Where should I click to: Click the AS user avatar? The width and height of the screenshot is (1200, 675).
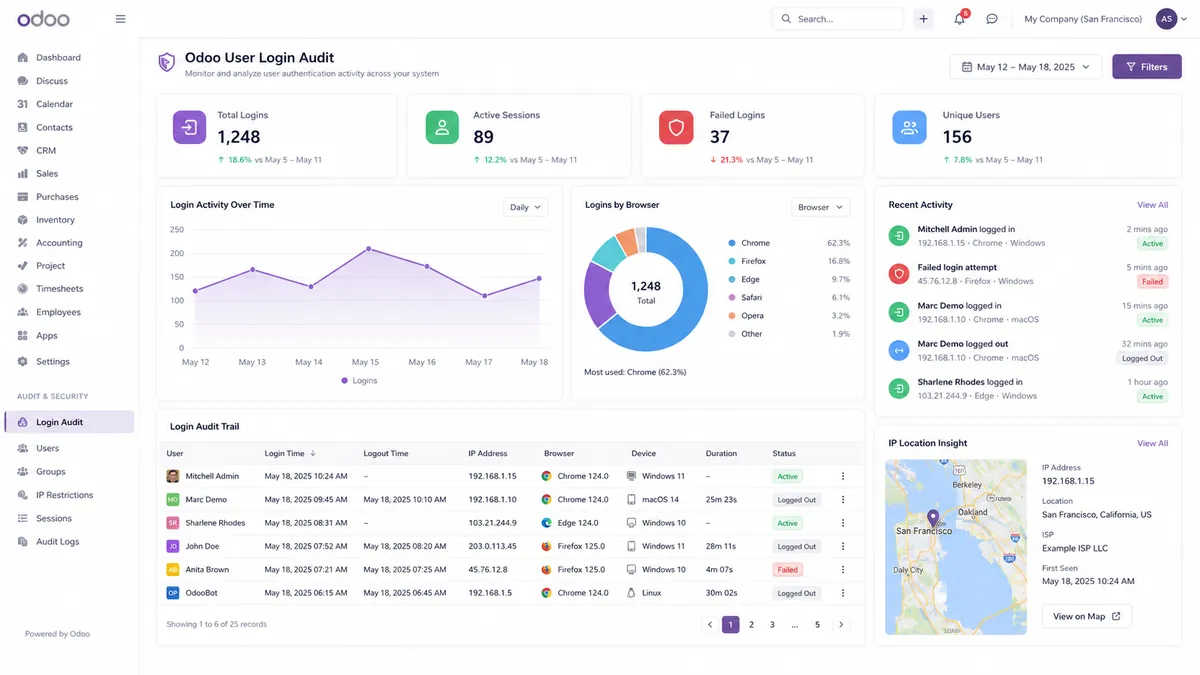(x=1166, y=19)
